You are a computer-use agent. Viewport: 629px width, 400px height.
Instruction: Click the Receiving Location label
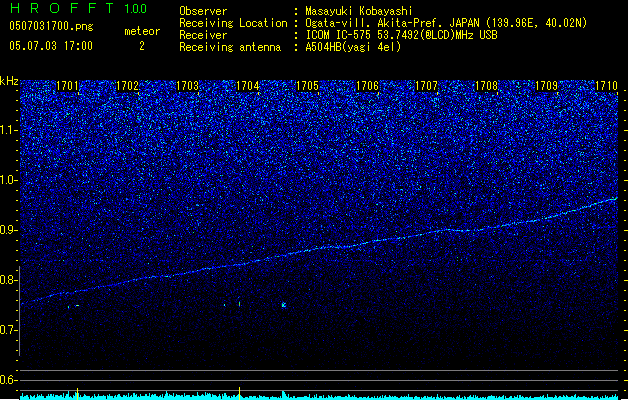(233, 23)
